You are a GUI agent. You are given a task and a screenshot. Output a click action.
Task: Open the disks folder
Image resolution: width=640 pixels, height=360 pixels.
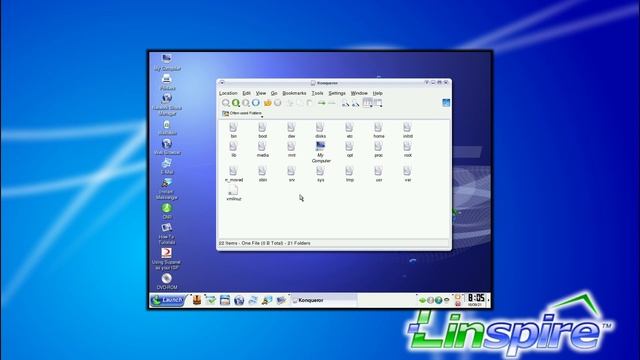(x=320, y=131)
